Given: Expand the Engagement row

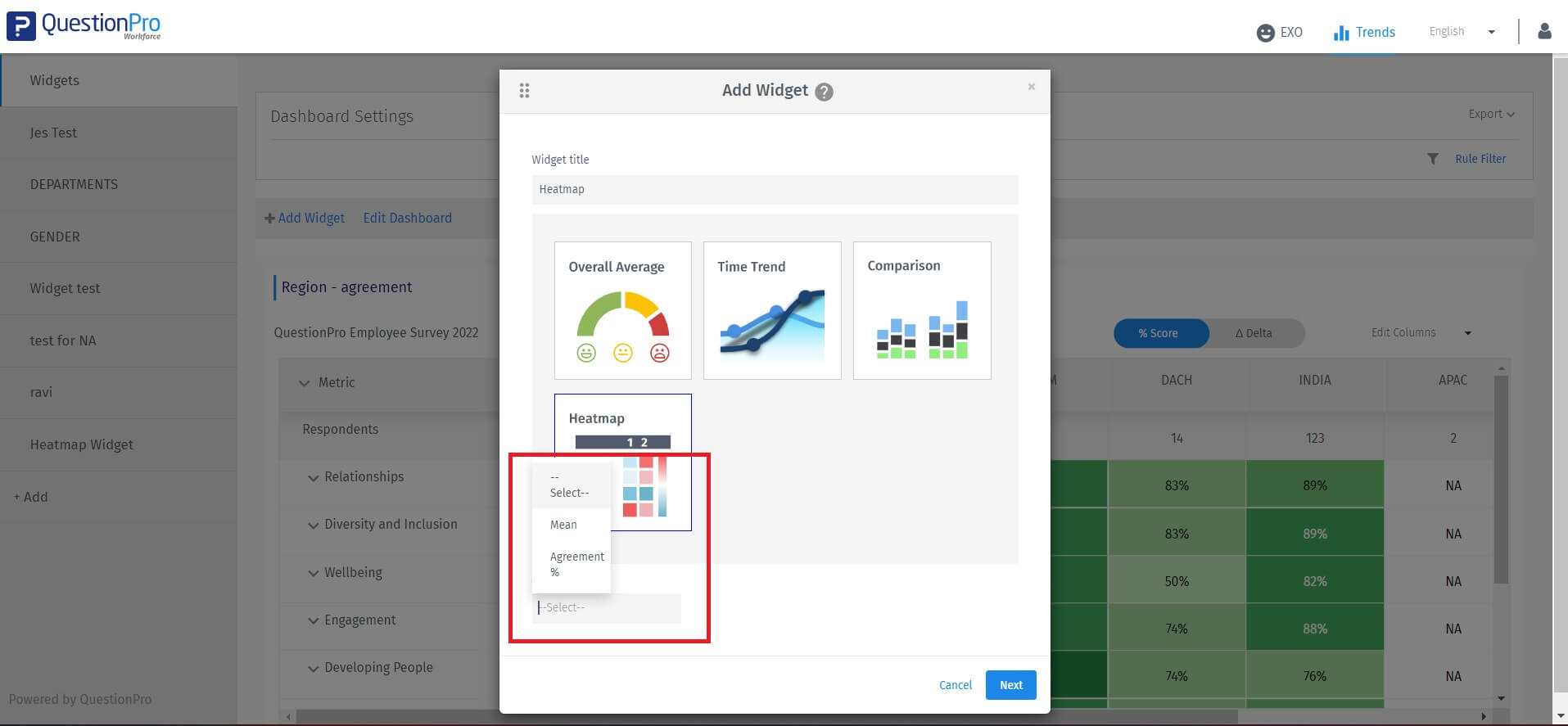Looking at the screenshot, I should 314,620.
